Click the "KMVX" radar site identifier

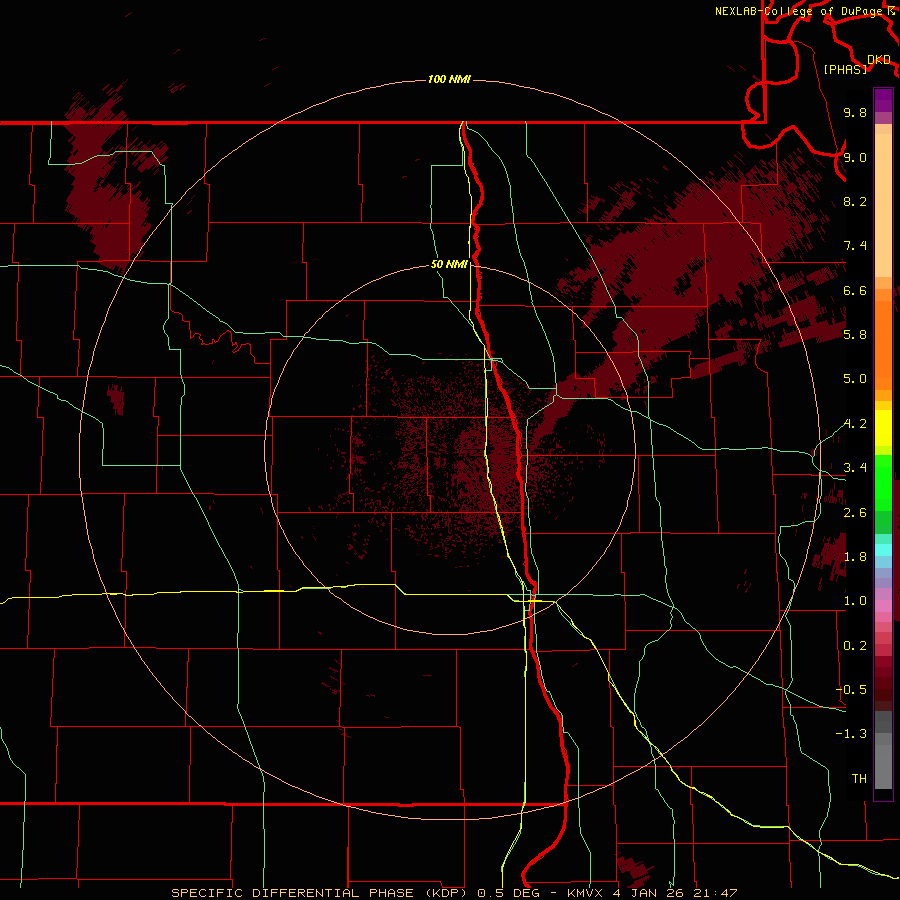click(585, 893)
